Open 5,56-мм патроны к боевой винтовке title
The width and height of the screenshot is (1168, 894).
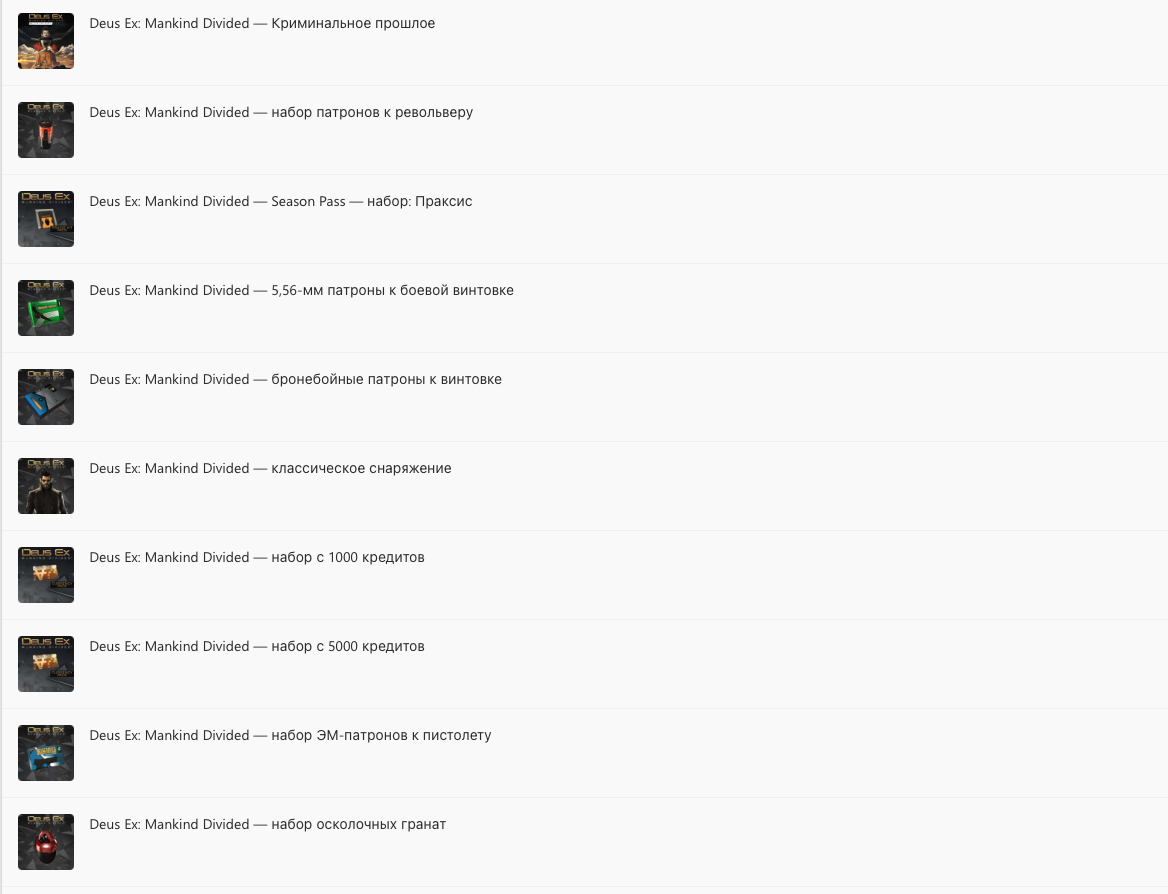[x=302, y=291]
